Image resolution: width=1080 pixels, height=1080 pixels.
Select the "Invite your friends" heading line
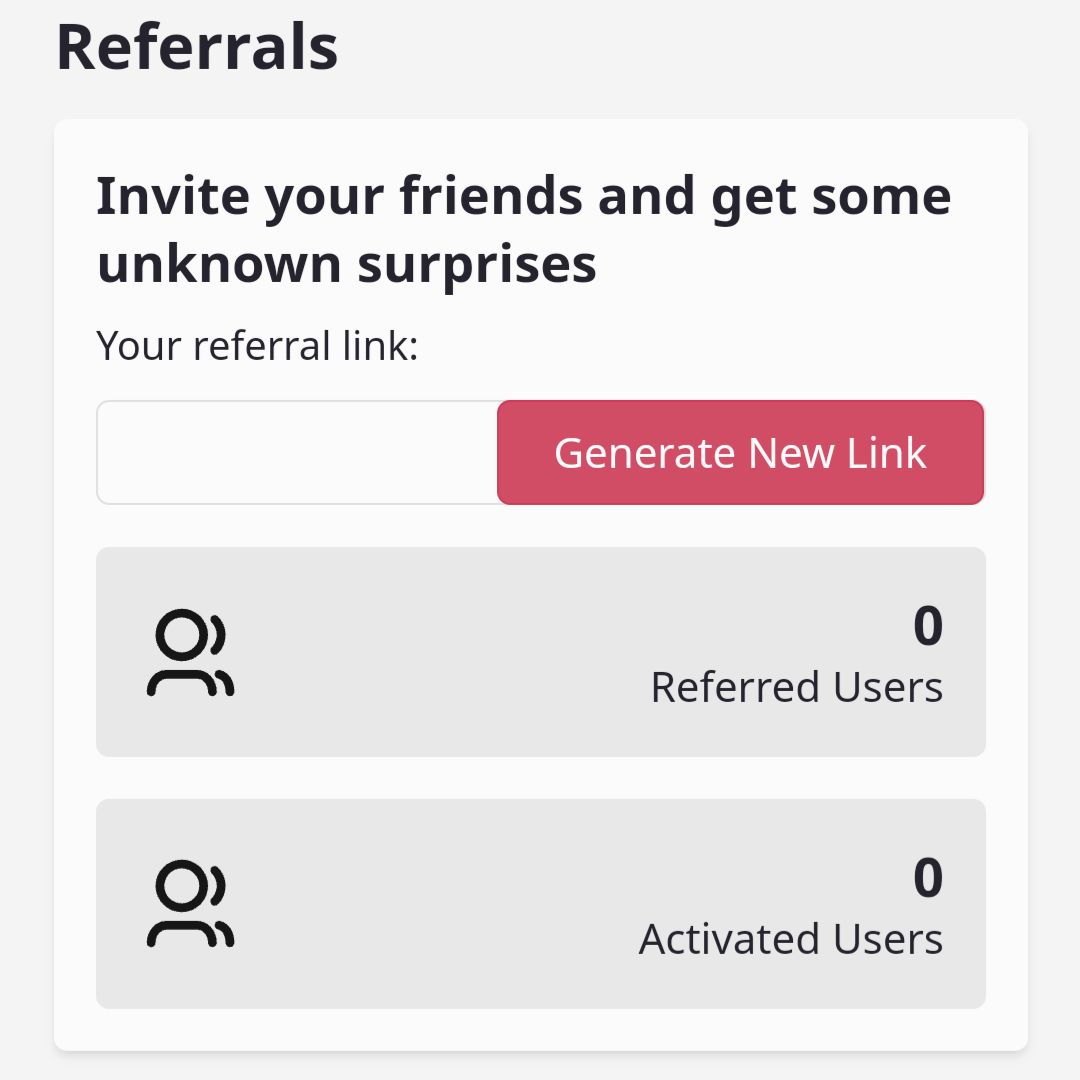tap(523, 196)
